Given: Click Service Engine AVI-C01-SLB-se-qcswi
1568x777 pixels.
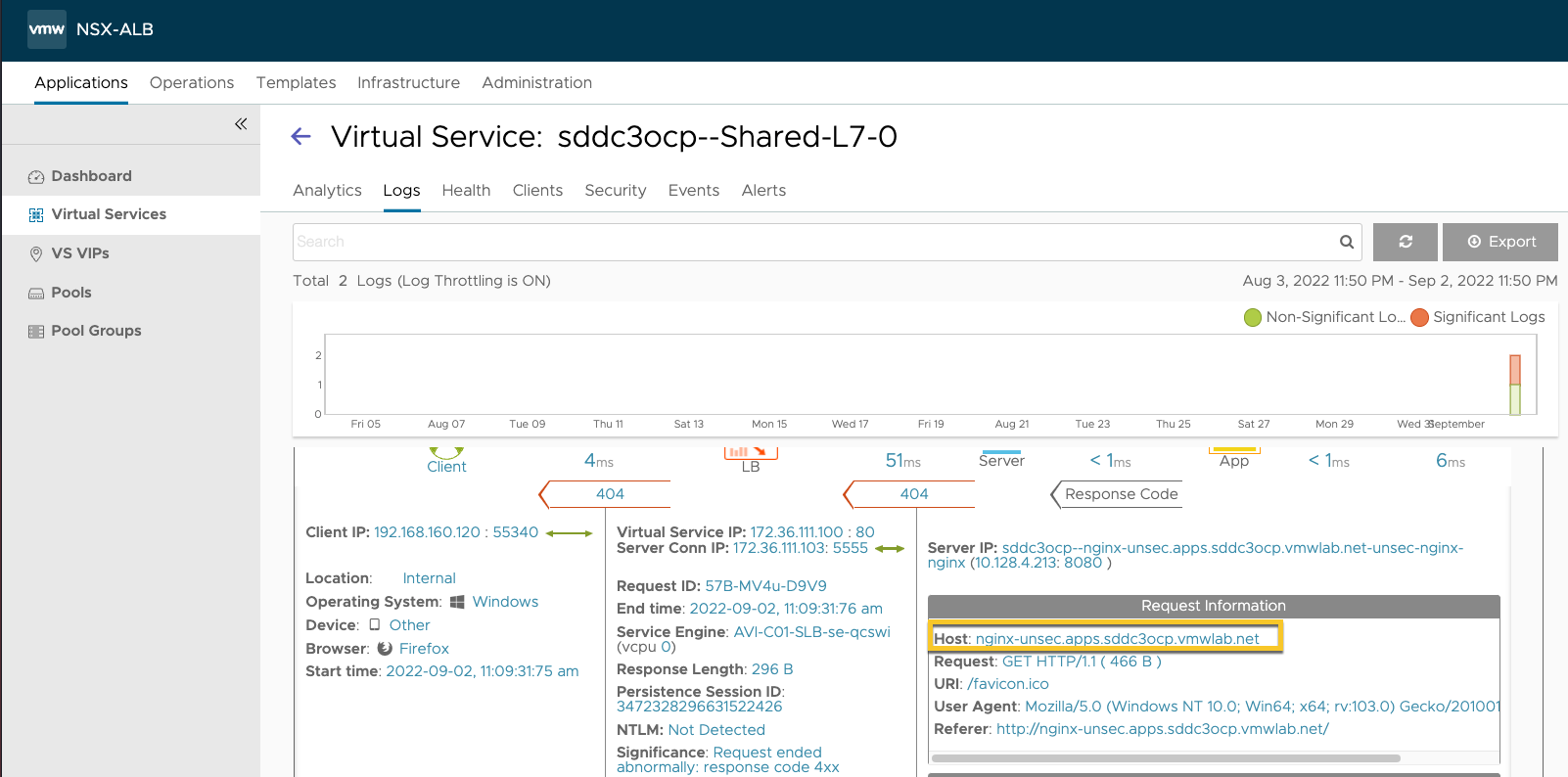Looking at the screenshot, I should (x=811, y=632).
